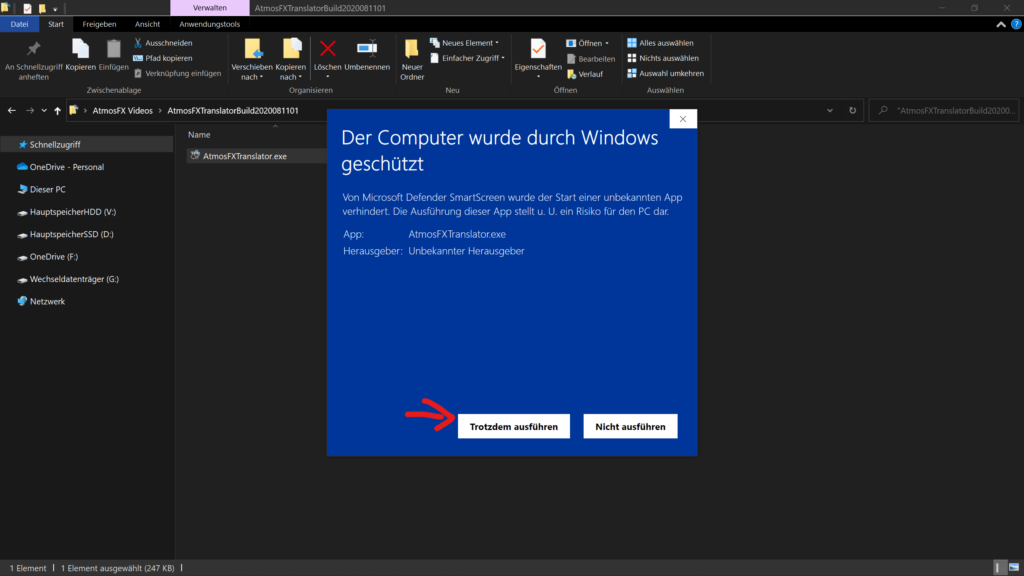Click Trotzdem ausführen in SmartScreen dialog
This screenshot has width=1024, height=576.
tap(514, 426)
